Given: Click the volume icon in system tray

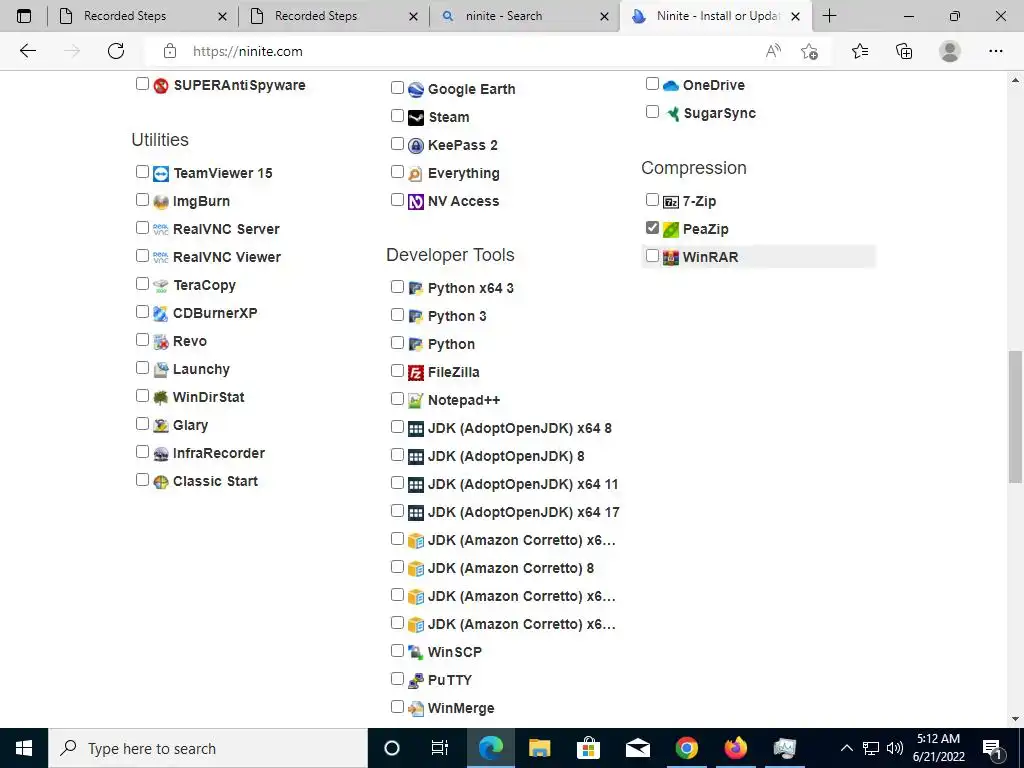Looking at the screenshot, I should pos(895,748).
